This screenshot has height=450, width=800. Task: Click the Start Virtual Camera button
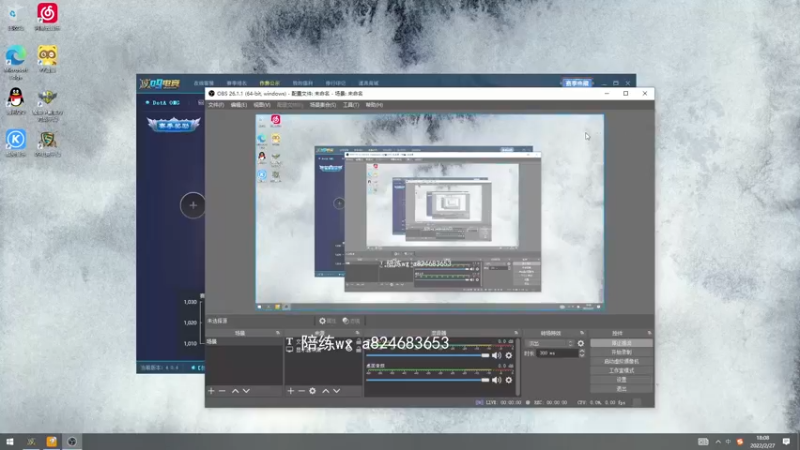click(x=621, y=362)
